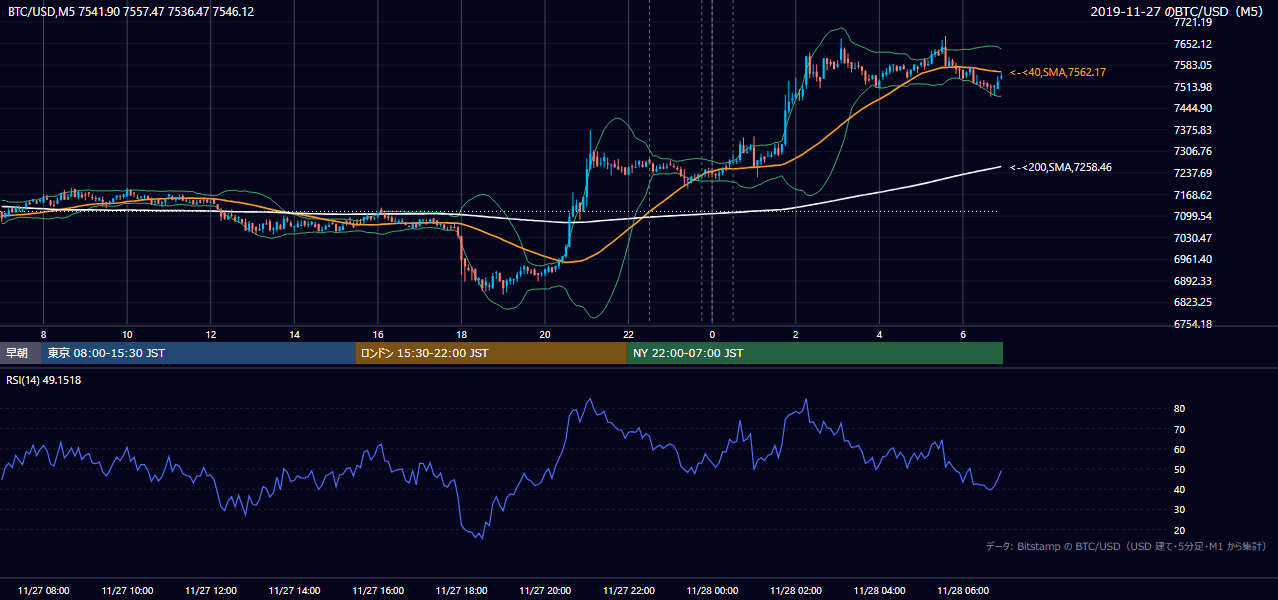Click hour label 18 on the price chart axis

point(461,334)
